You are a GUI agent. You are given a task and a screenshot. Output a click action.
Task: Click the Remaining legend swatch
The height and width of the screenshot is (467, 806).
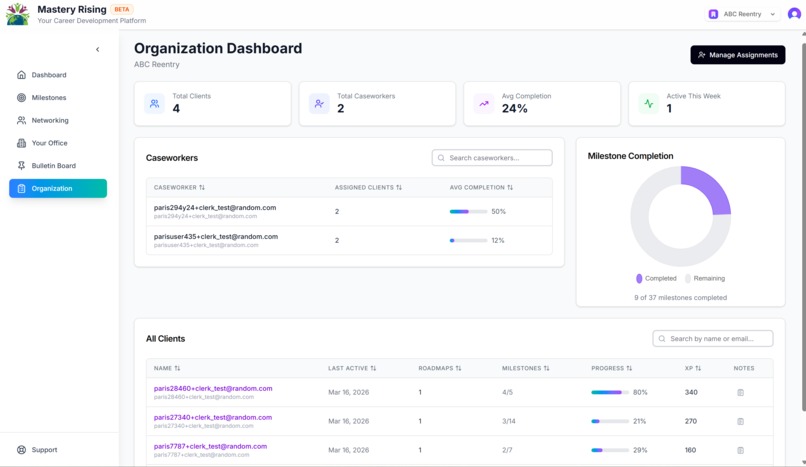[688, 278]
